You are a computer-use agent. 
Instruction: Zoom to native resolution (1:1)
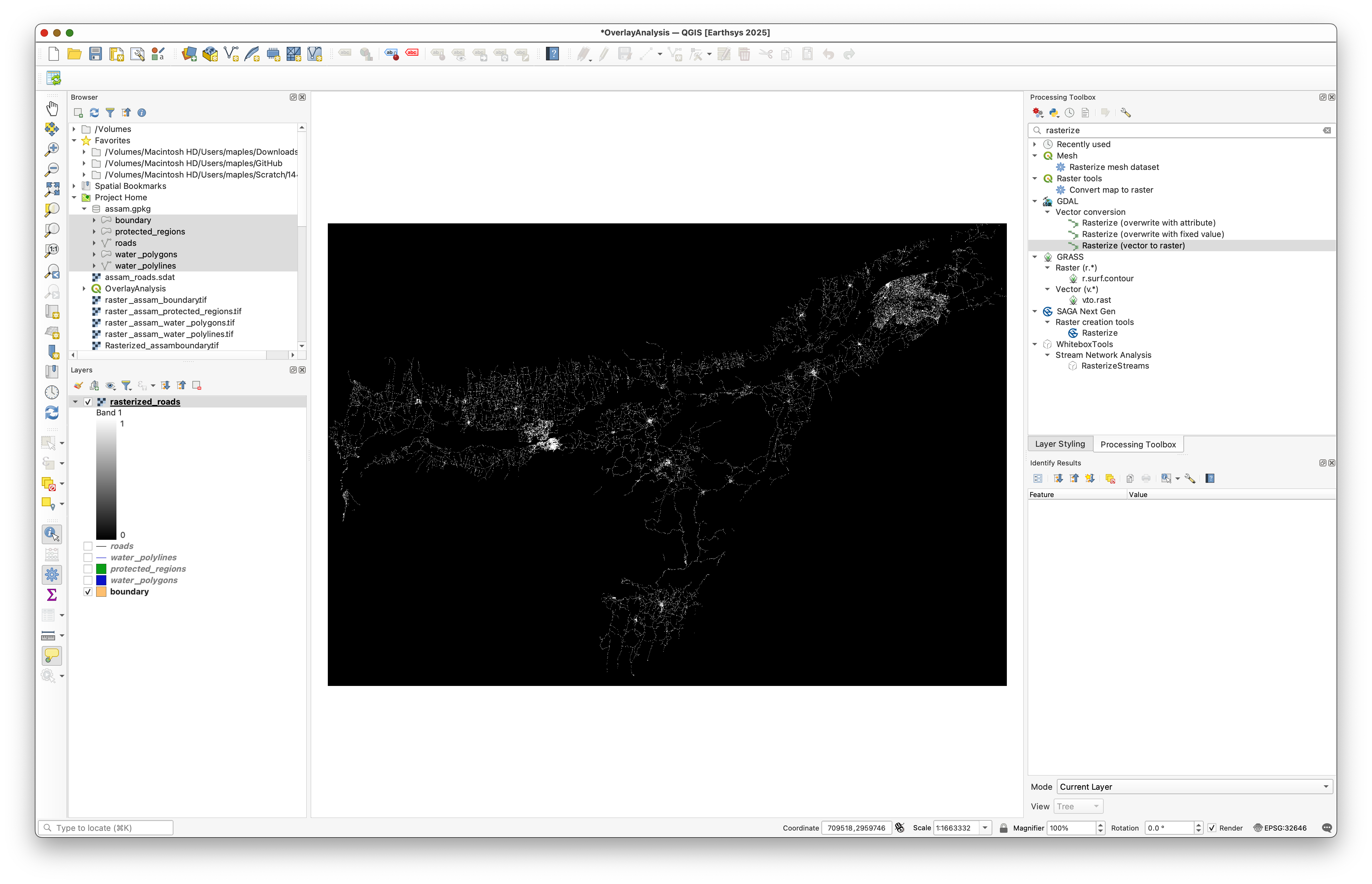[x=52, y=250]
